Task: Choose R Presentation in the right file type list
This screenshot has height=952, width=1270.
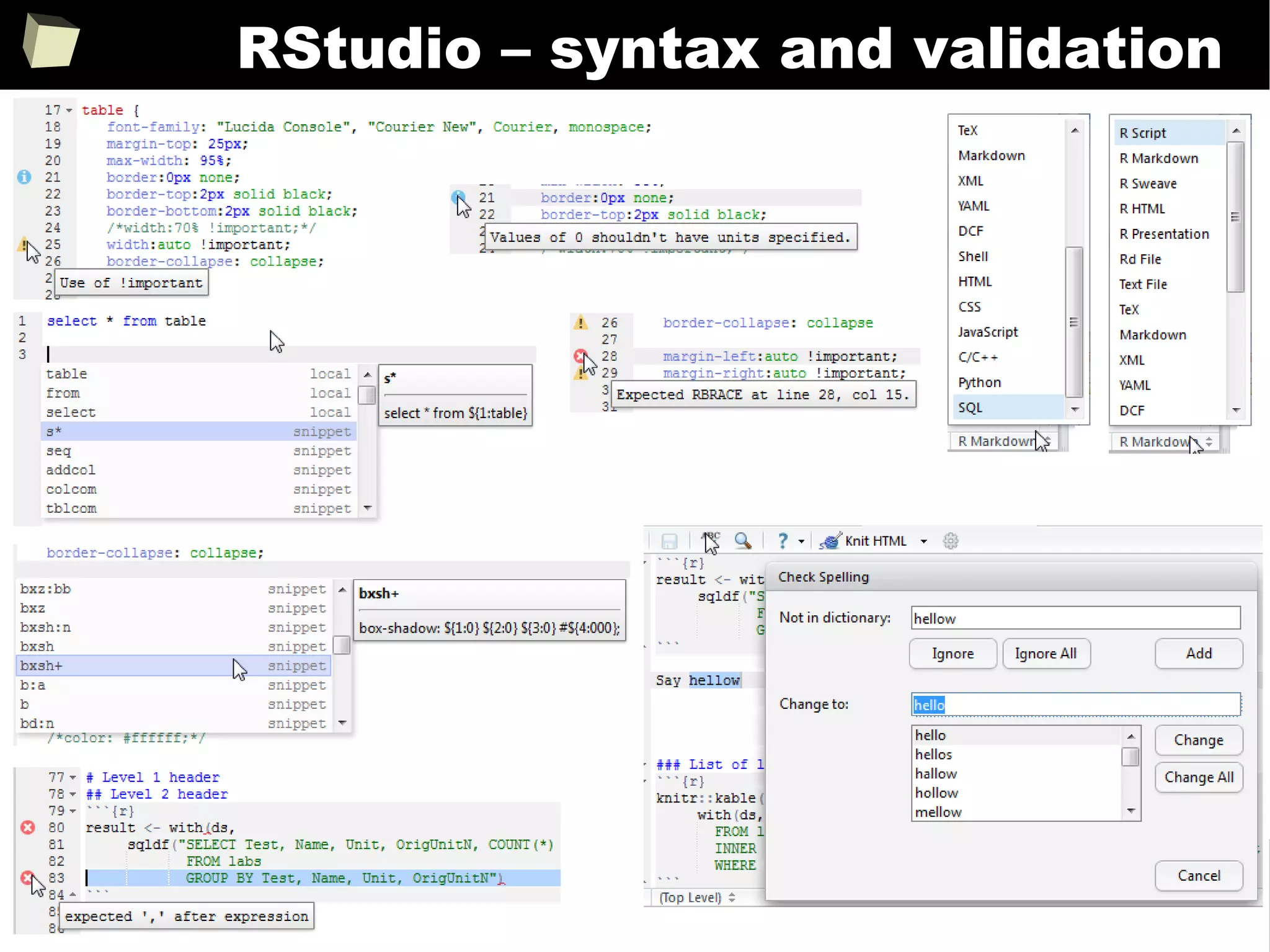Action: click(x=1170, y=234)
